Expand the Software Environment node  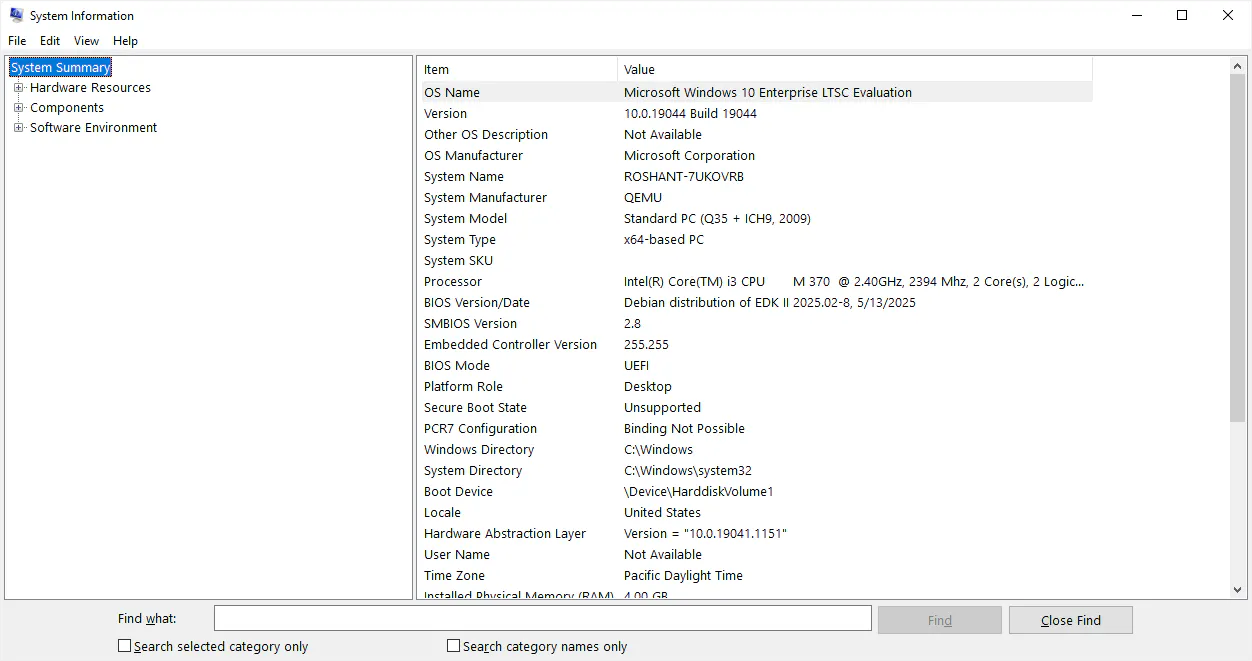click(x=18, y=127)
